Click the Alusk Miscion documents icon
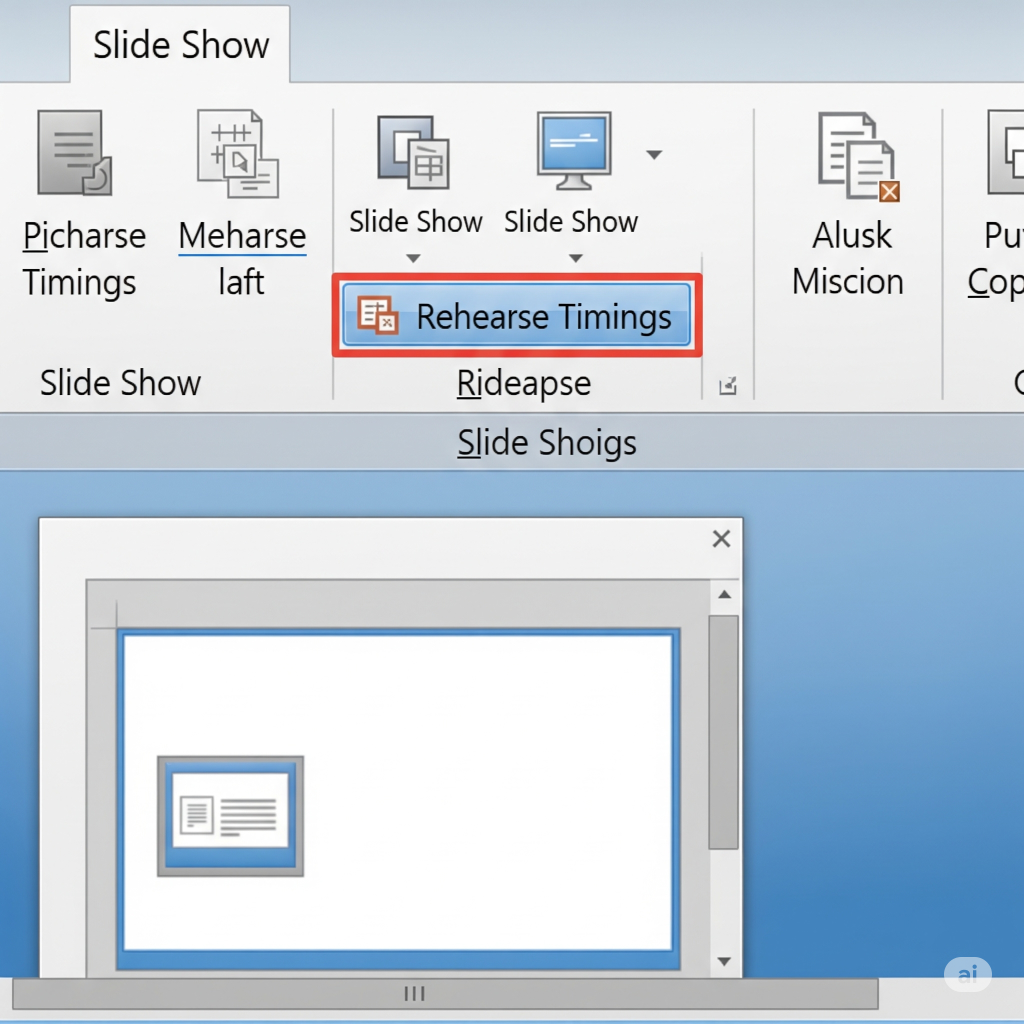Viewport: 1024px width, 1024px height. [856, 157]
